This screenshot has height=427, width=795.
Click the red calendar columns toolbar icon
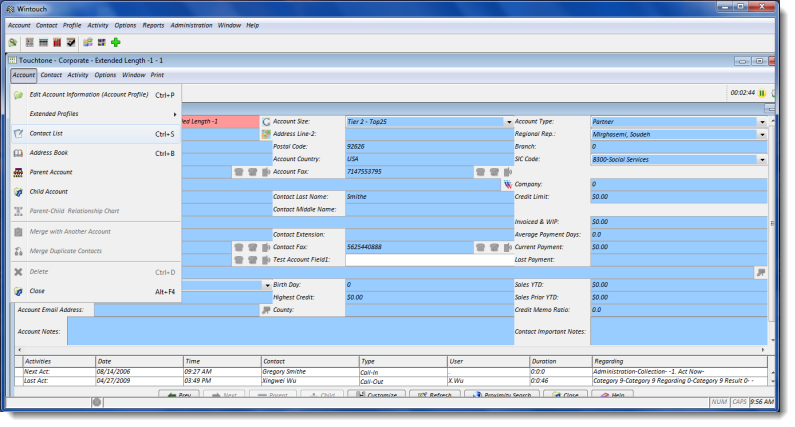tap(57, 43)
